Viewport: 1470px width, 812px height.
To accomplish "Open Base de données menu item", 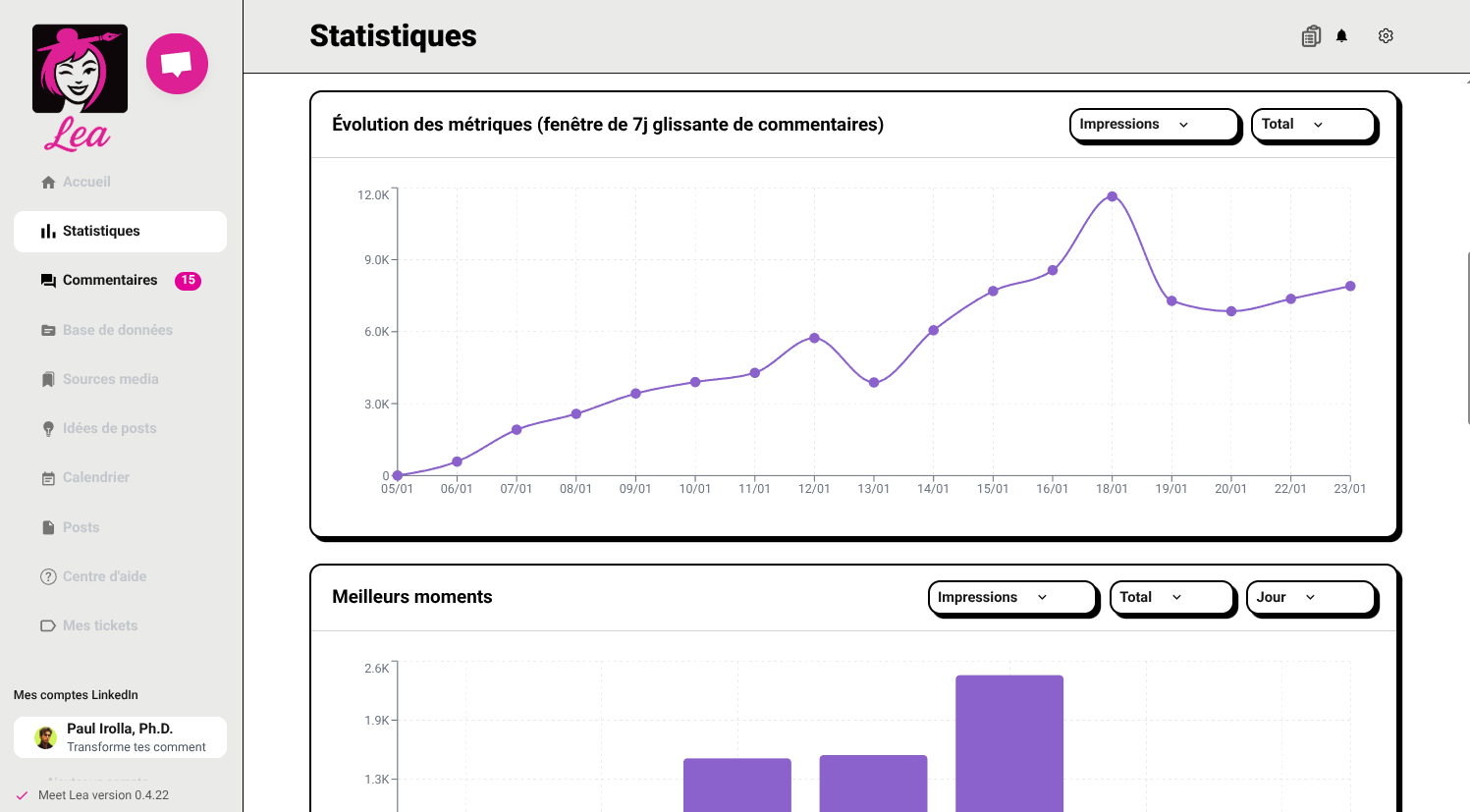I will [x=117, y=330].
